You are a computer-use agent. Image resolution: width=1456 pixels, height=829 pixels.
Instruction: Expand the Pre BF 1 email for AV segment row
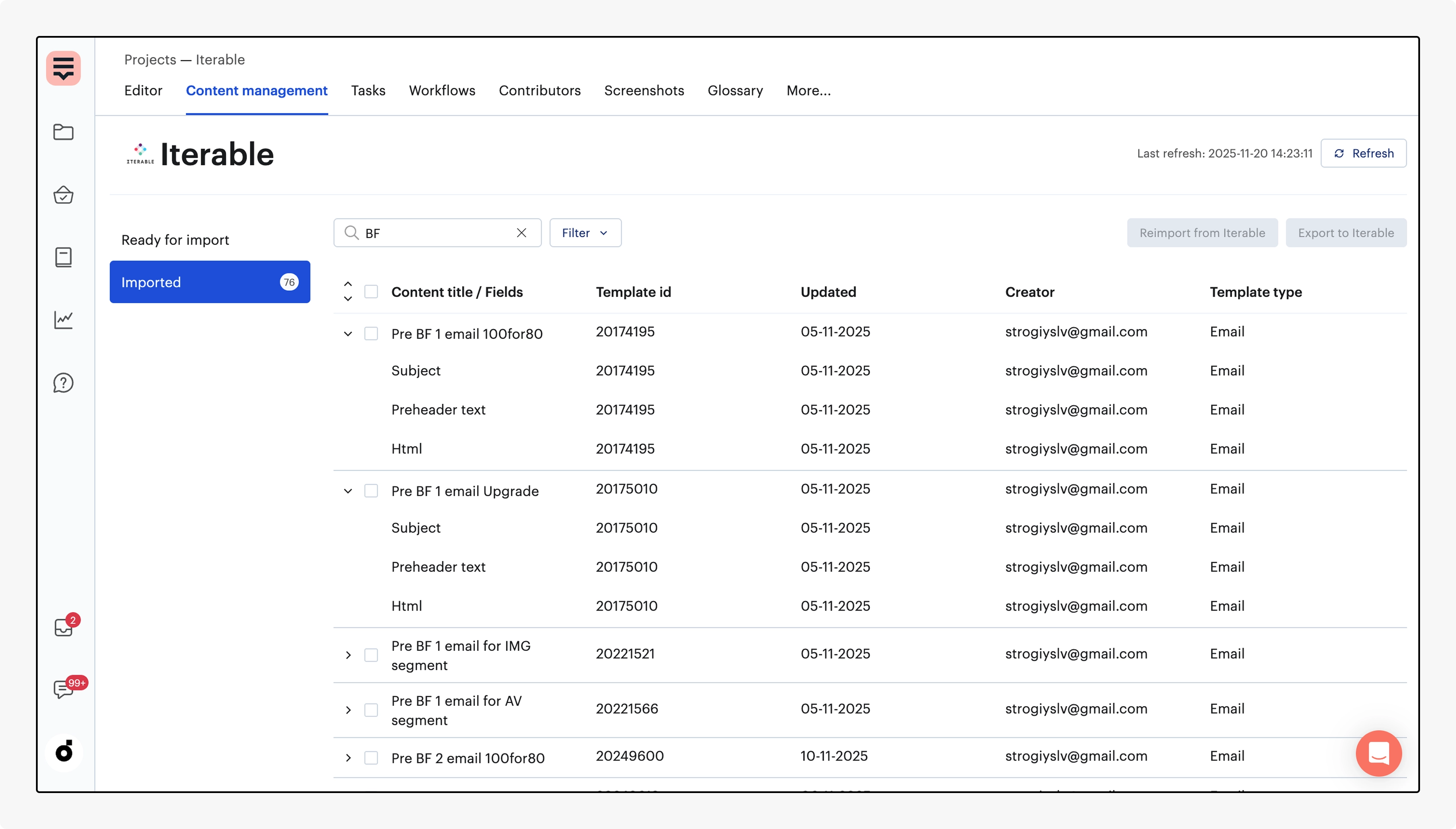point(348,710)
